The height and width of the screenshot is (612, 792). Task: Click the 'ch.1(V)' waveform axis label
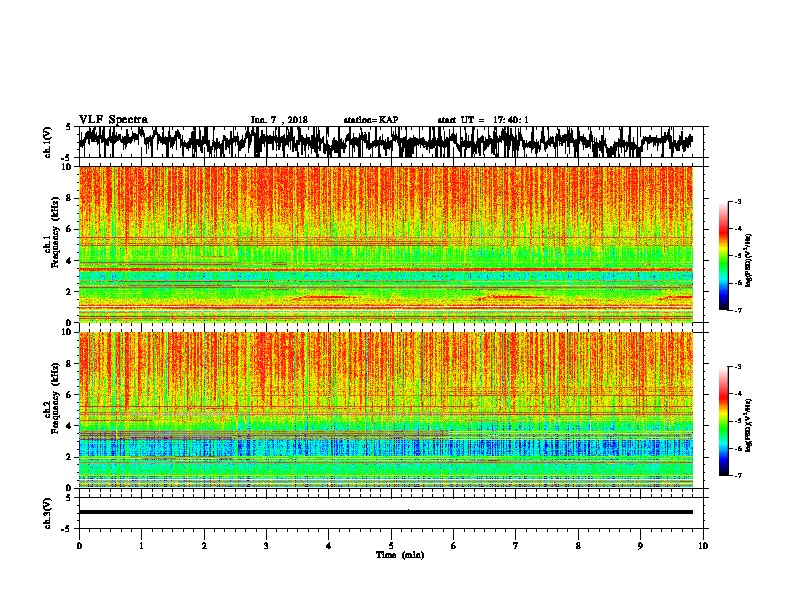(x=47, y=142)
